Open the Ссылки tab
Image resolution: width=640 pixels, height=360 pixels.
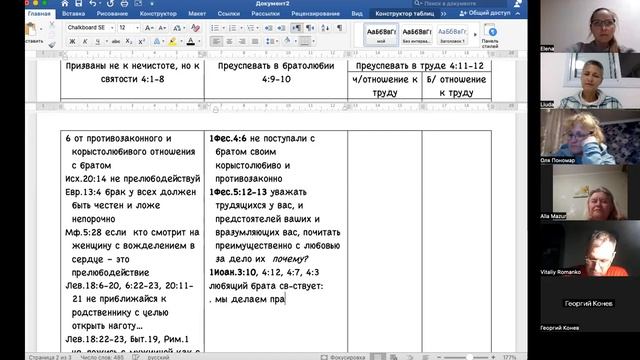[x=229, y=13]
